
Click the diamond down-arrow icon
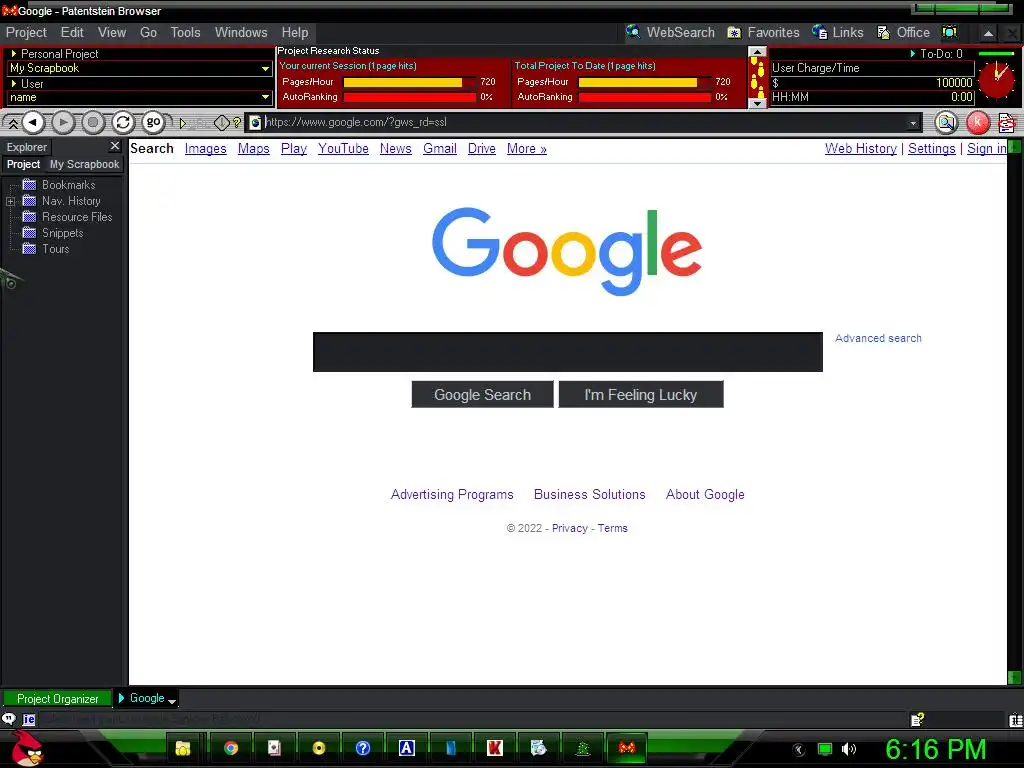point(221,122)
